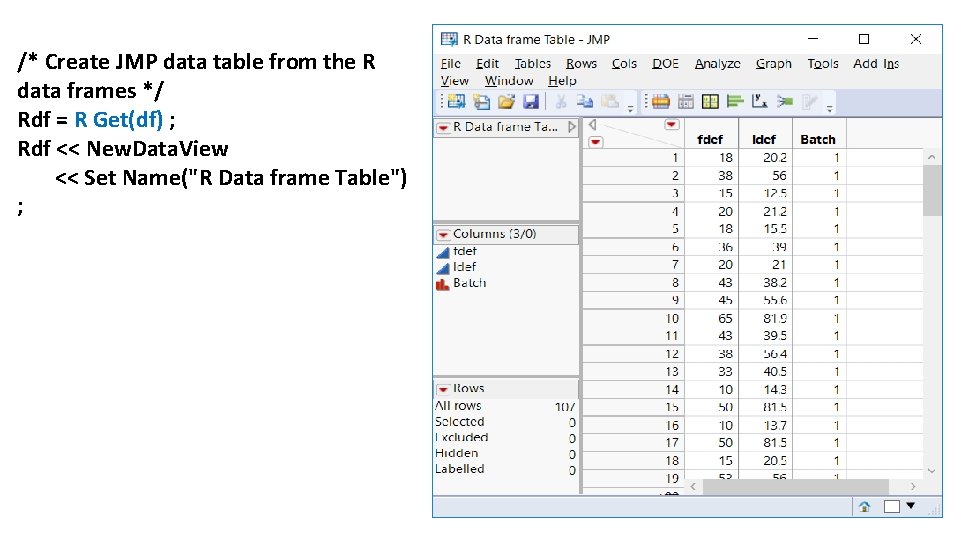Open the Help menu
This screenshot has height=540, width=960.
(x=562, y=81)
